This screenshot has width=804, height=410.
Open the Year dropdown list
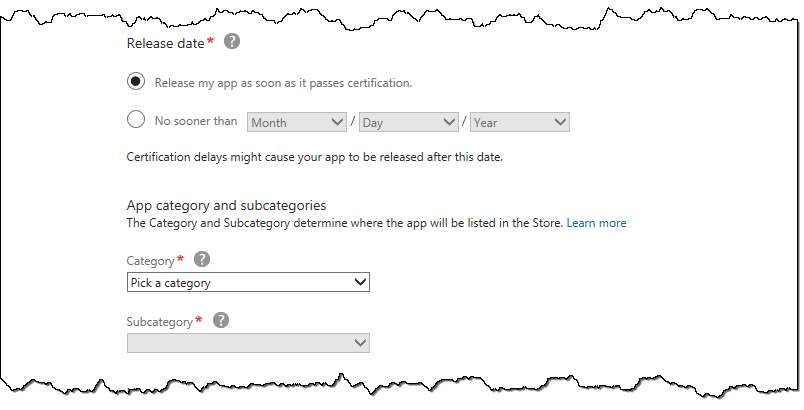pos(519,122)
